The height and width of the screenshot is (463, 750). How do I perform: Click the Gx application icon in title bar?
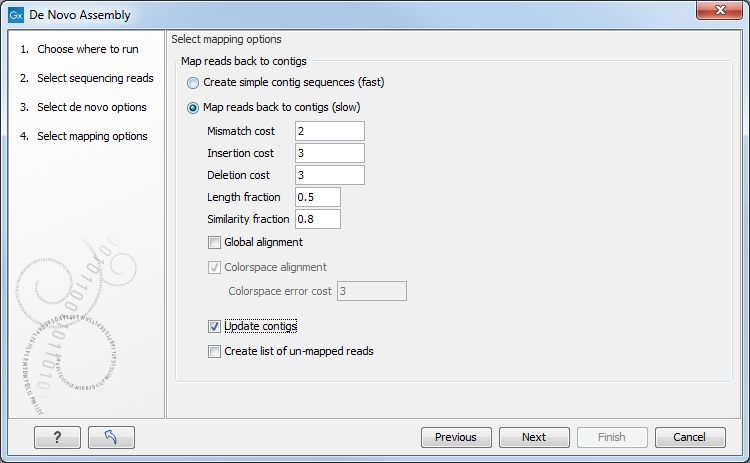point(16,16)
